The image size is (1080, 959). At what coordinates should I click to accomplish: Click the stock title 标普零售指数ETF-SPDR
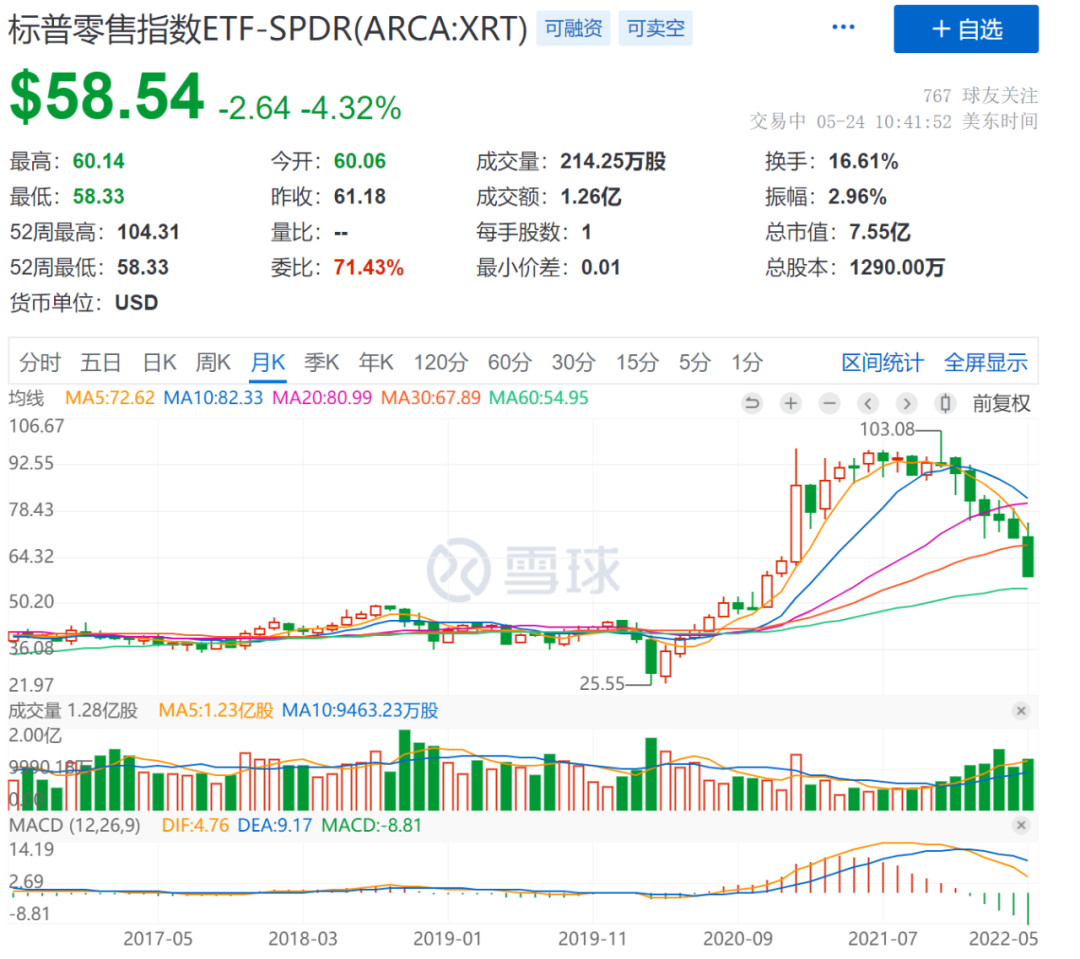[x=267, y=29]
